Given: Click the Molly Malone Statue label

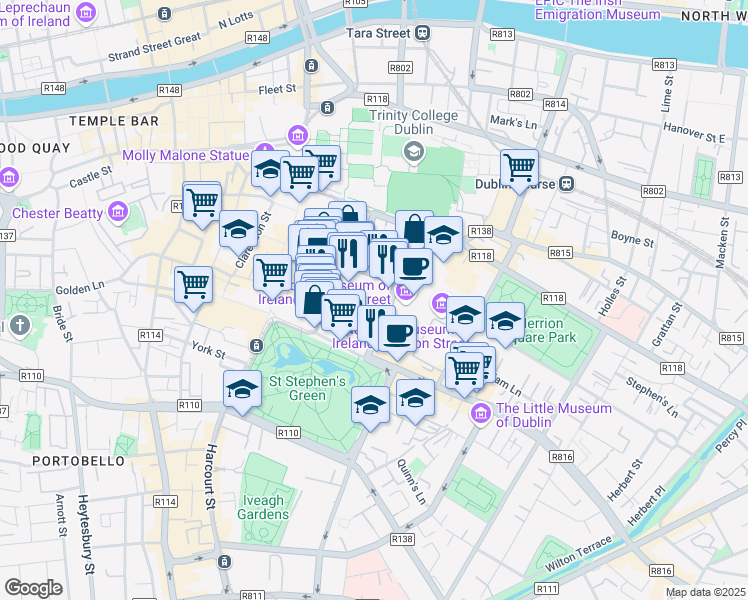Looking at the screenshot, I should [x=186, y=155].
